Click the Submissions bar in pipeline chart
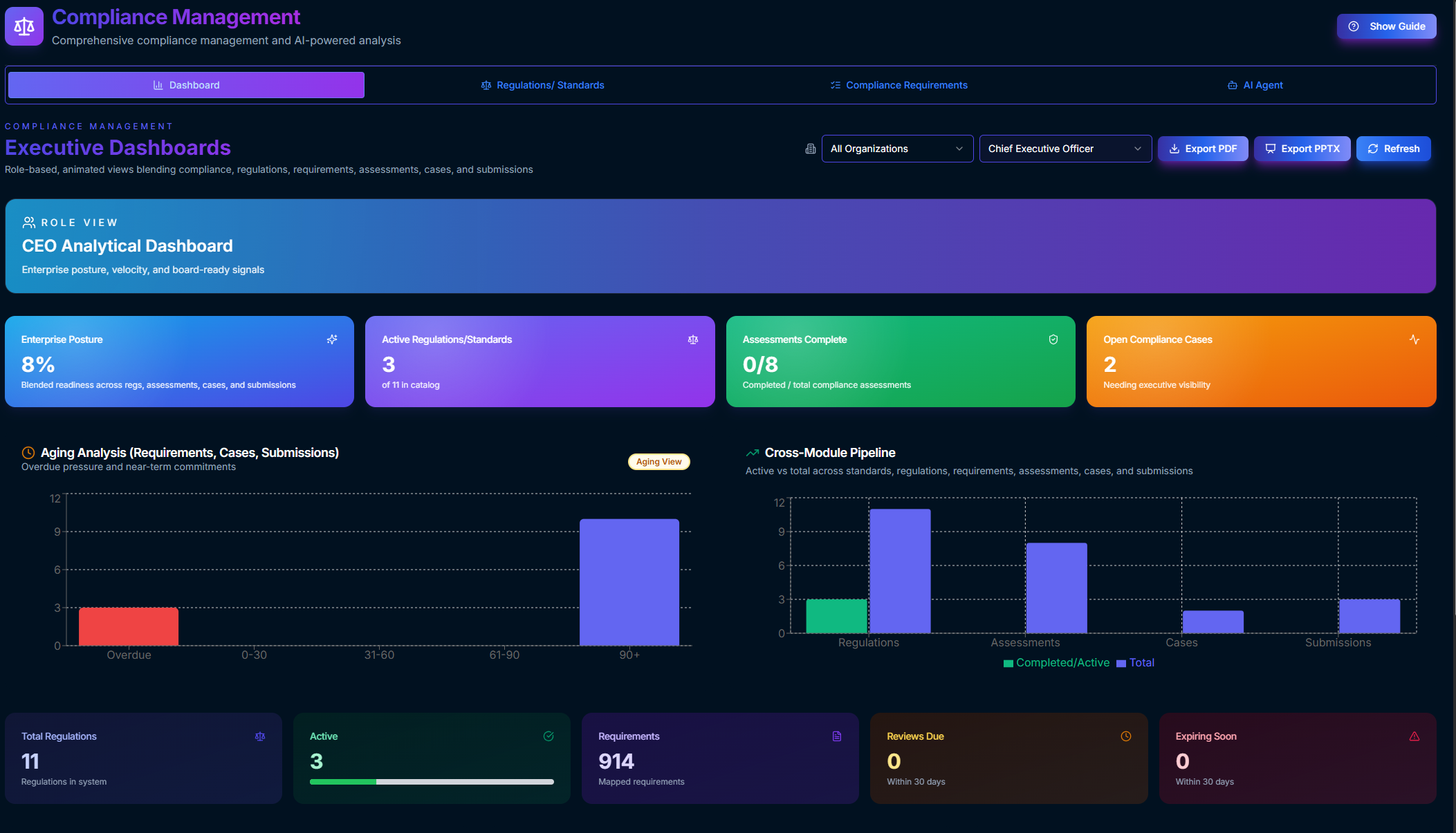The height and width of the screenshot is (833, 1456). [x=1370, y=616]
